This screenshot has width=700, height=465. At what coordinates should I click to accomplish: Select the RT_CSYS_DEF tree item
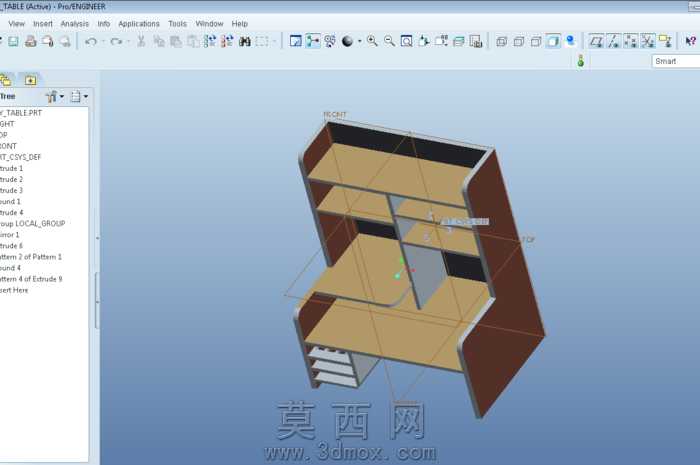point(21,157)
